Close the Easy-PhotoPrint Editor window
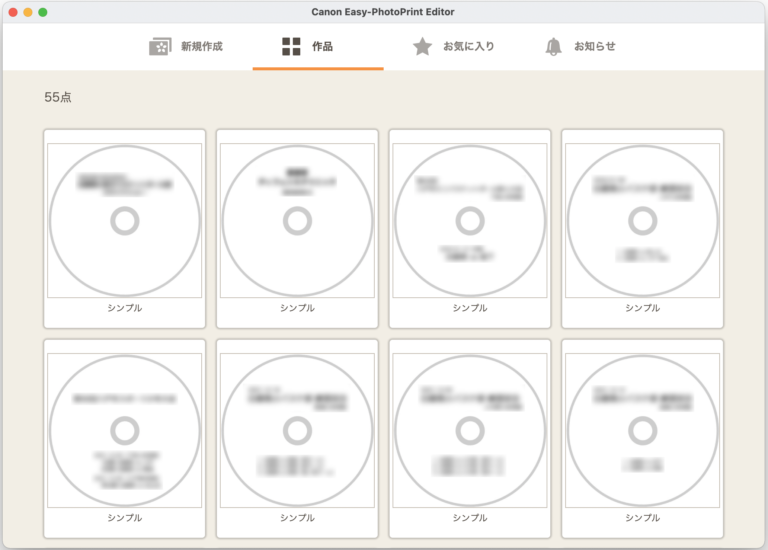 13,12
